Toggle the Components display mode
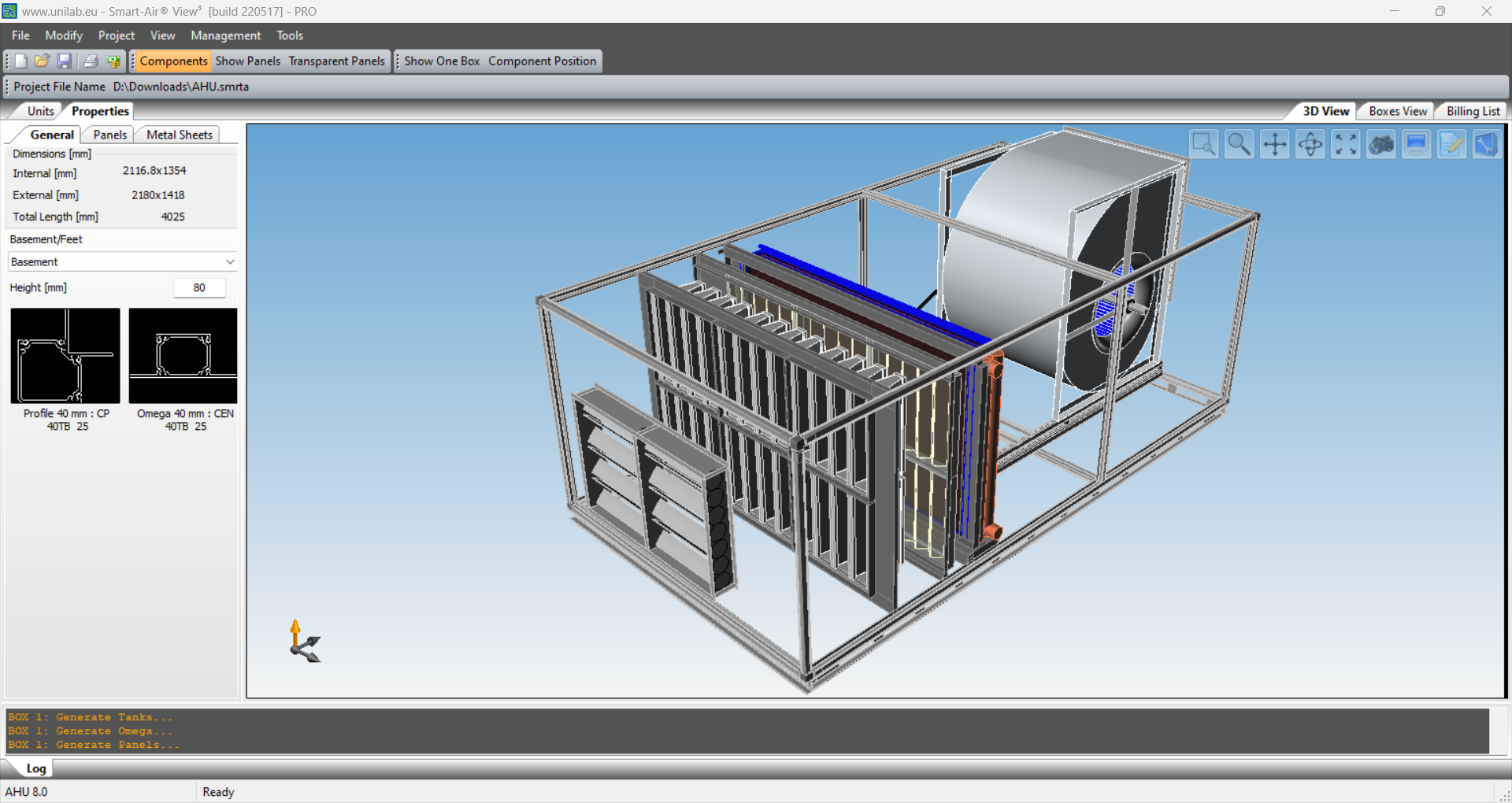Viewport: 1512px width, 803px height. tap(173, 61)
